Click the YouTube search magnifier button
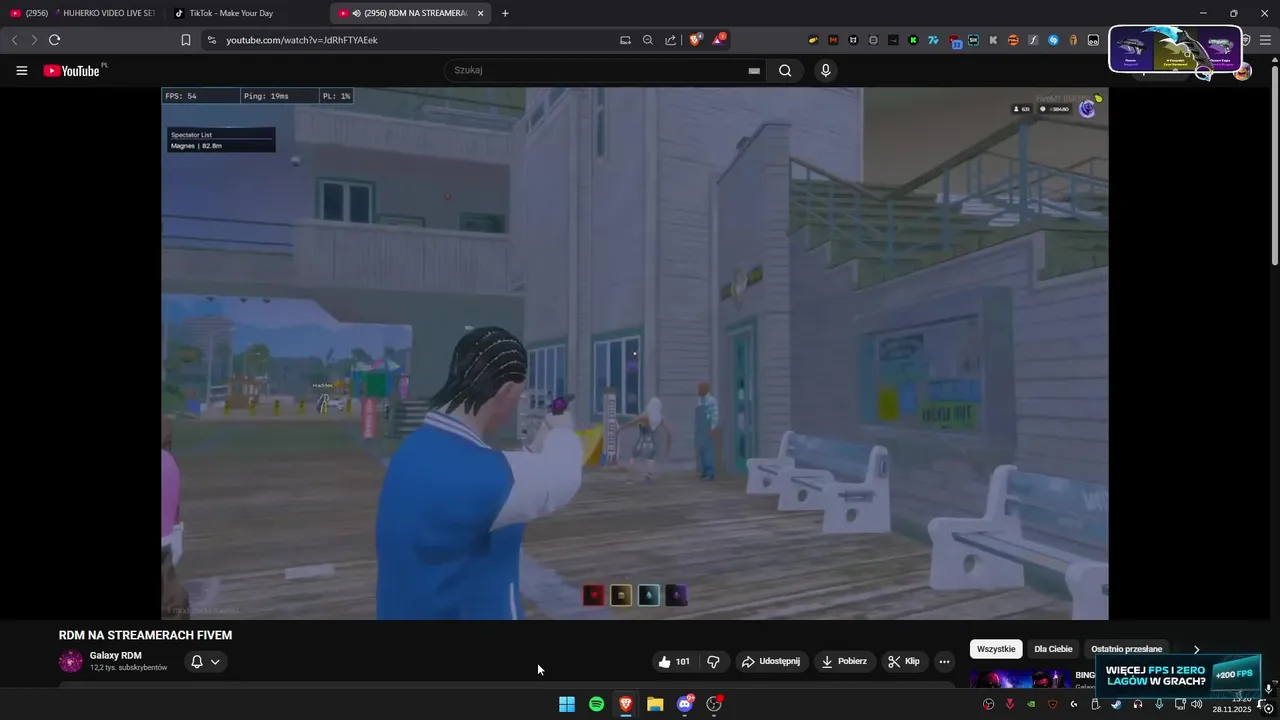1280x720 pixels. click(785, 71)
